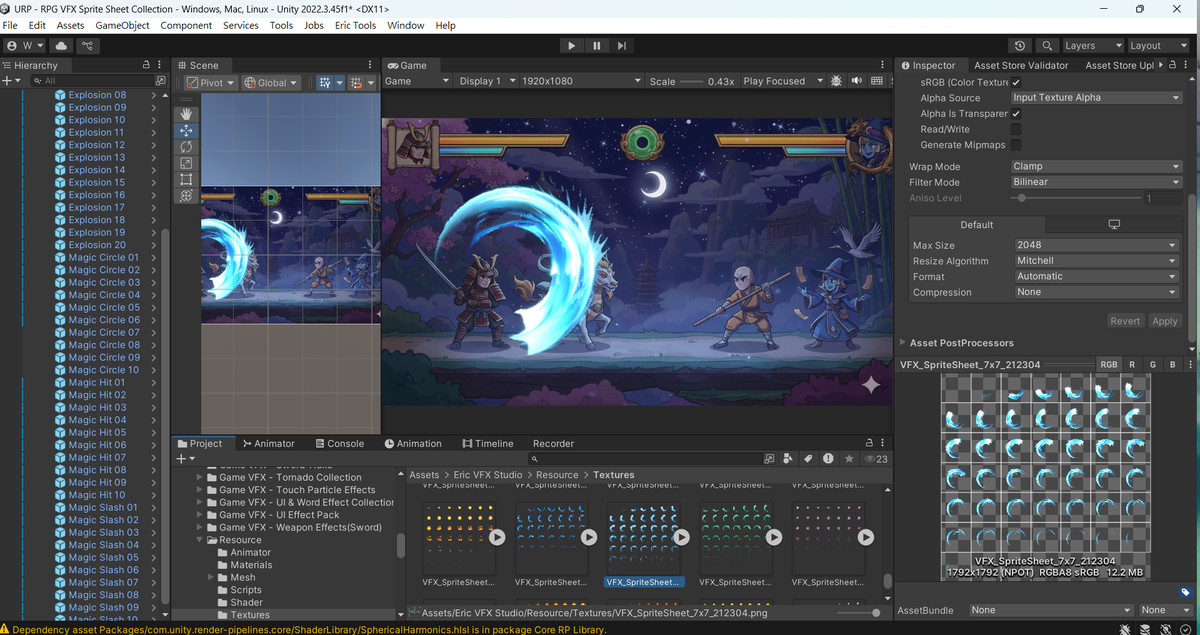
Task: Toggle sRGB (Color Texture) checkbox
Action: (x=1016, y=82)
